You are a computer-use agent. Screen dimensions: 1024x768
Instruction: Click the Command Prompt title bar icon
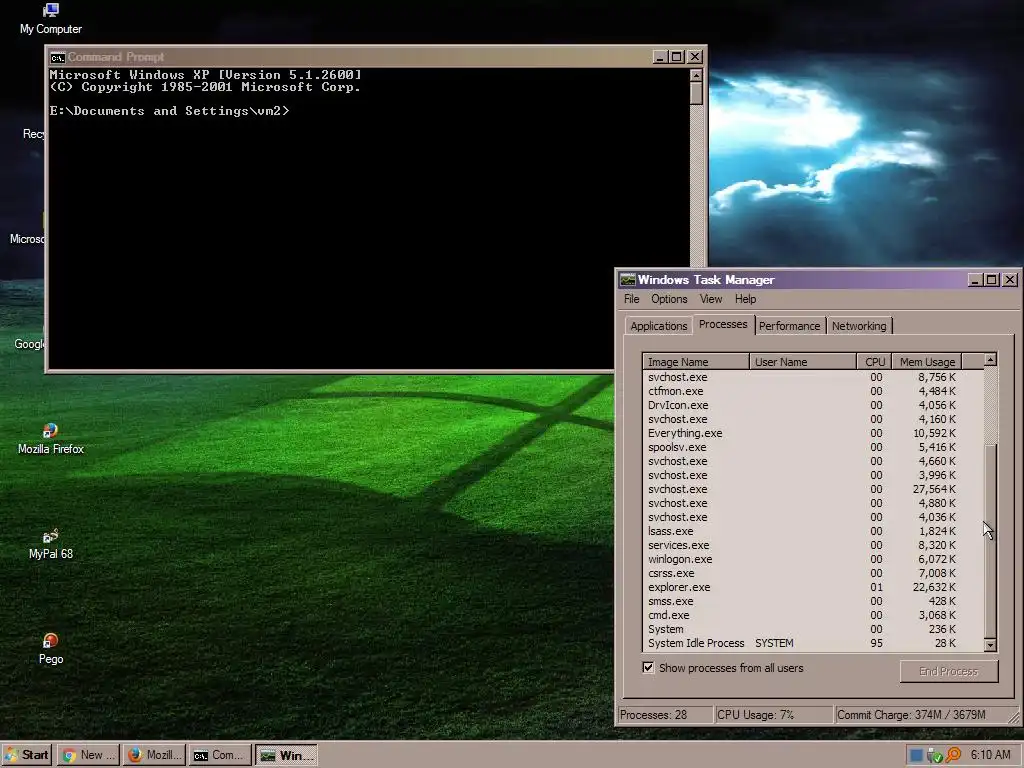57,57
